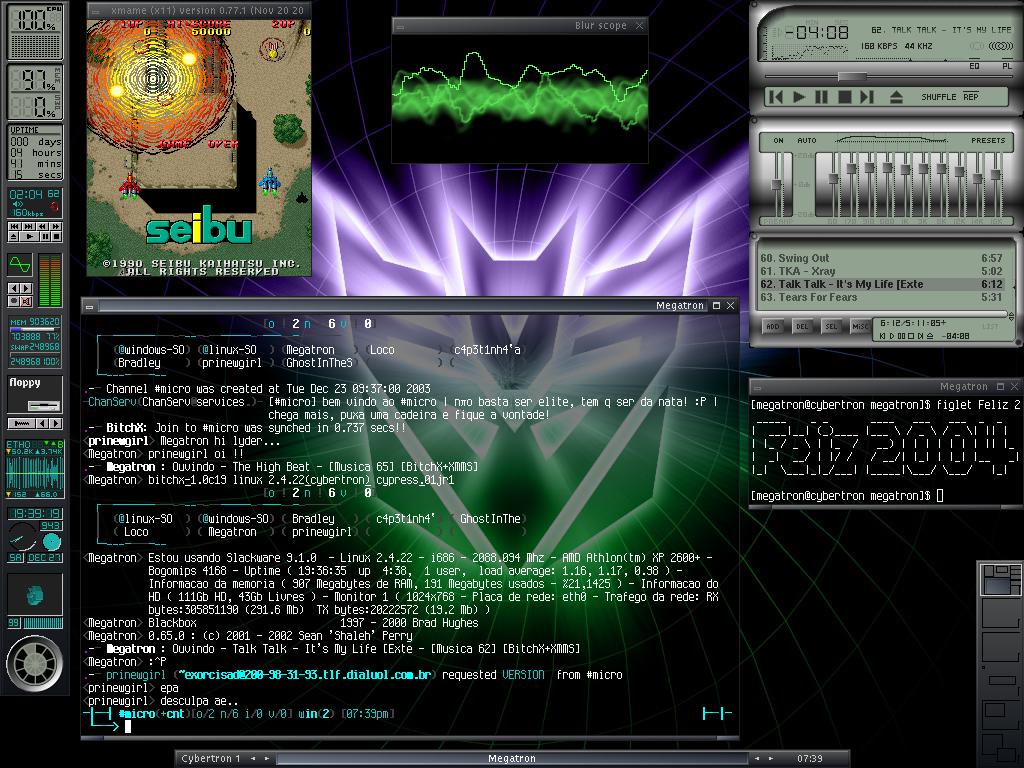The image size is (1024, 768).
Task: Open file with XMMS eject icon
Action: point(896,97)
